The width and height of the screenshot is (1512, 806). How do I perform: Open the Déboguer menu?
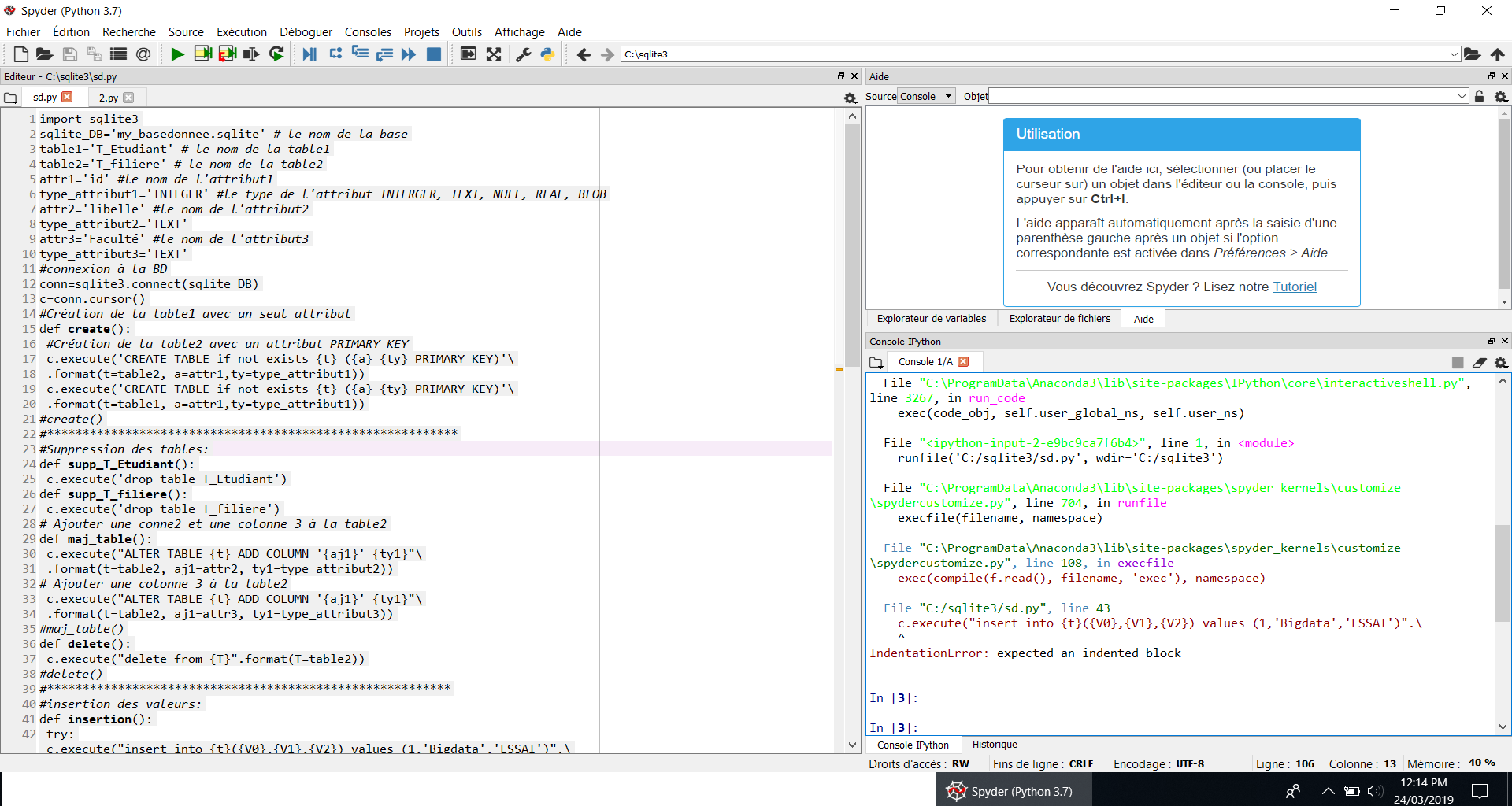click(x=306, y=31)
